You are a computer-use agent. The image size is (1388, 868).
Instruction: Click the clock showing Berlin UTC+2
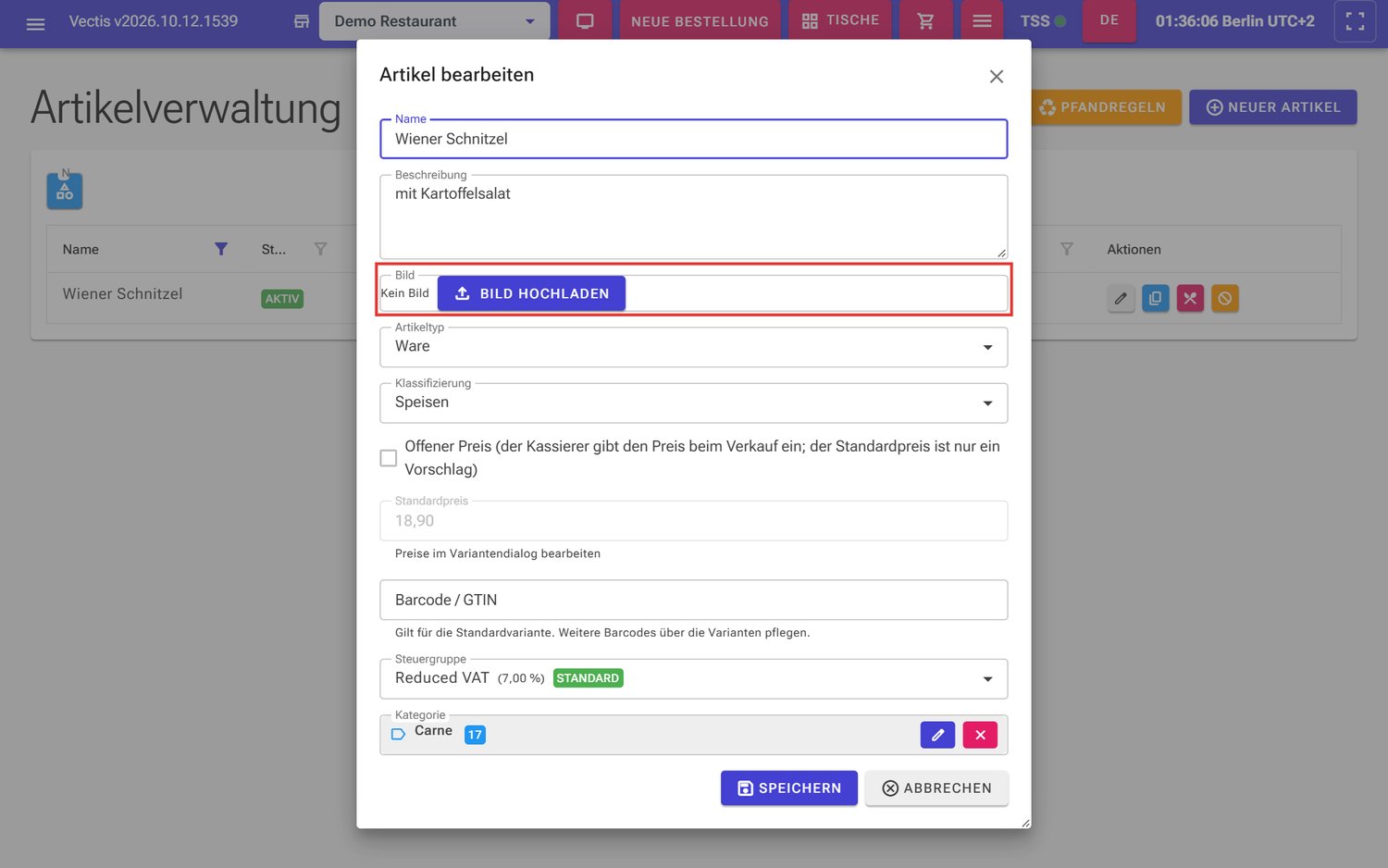point(1234,21)
